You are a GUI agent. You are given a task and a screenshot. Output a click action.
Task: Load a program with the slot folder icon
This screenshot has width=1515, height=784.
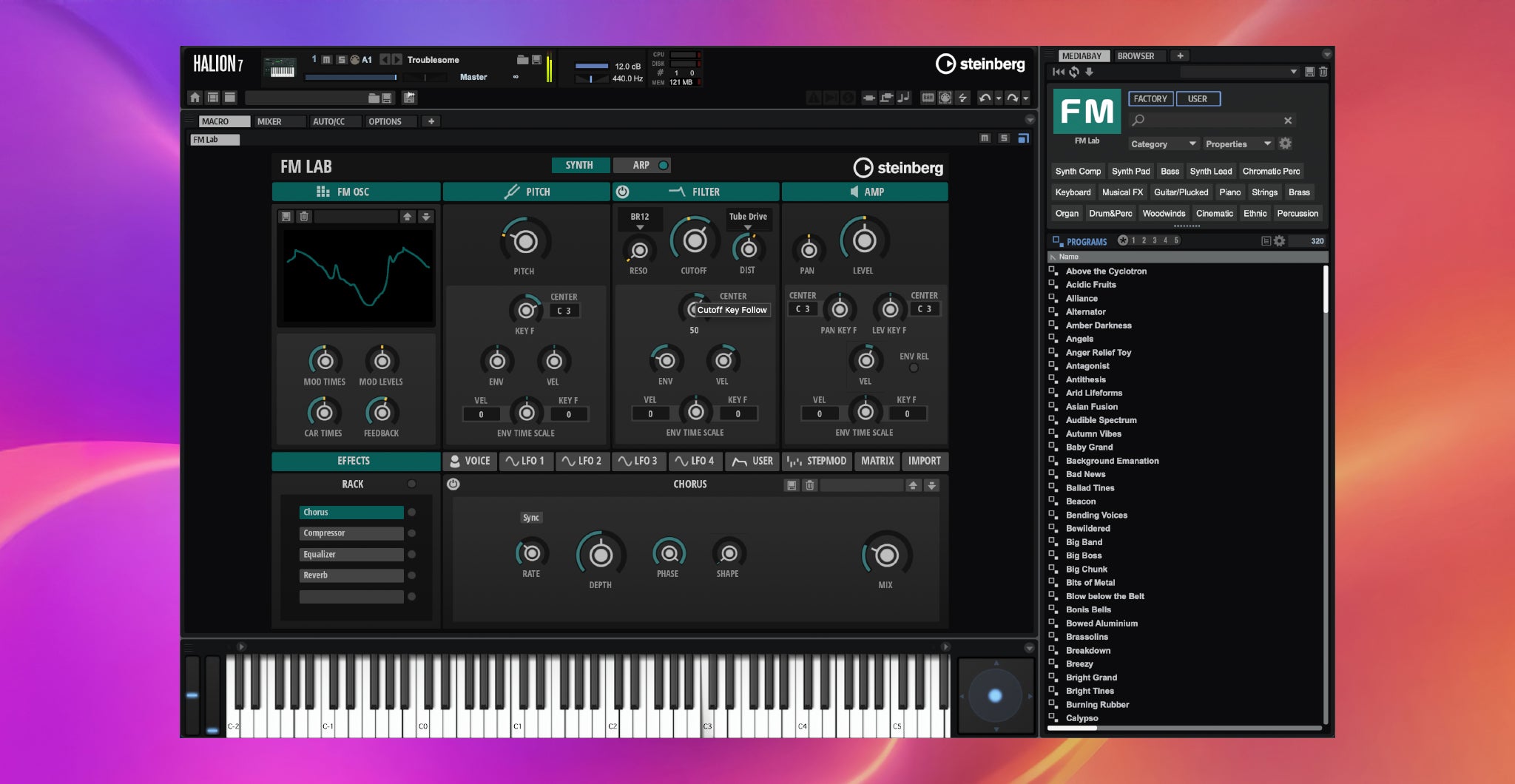click(522, 60)
